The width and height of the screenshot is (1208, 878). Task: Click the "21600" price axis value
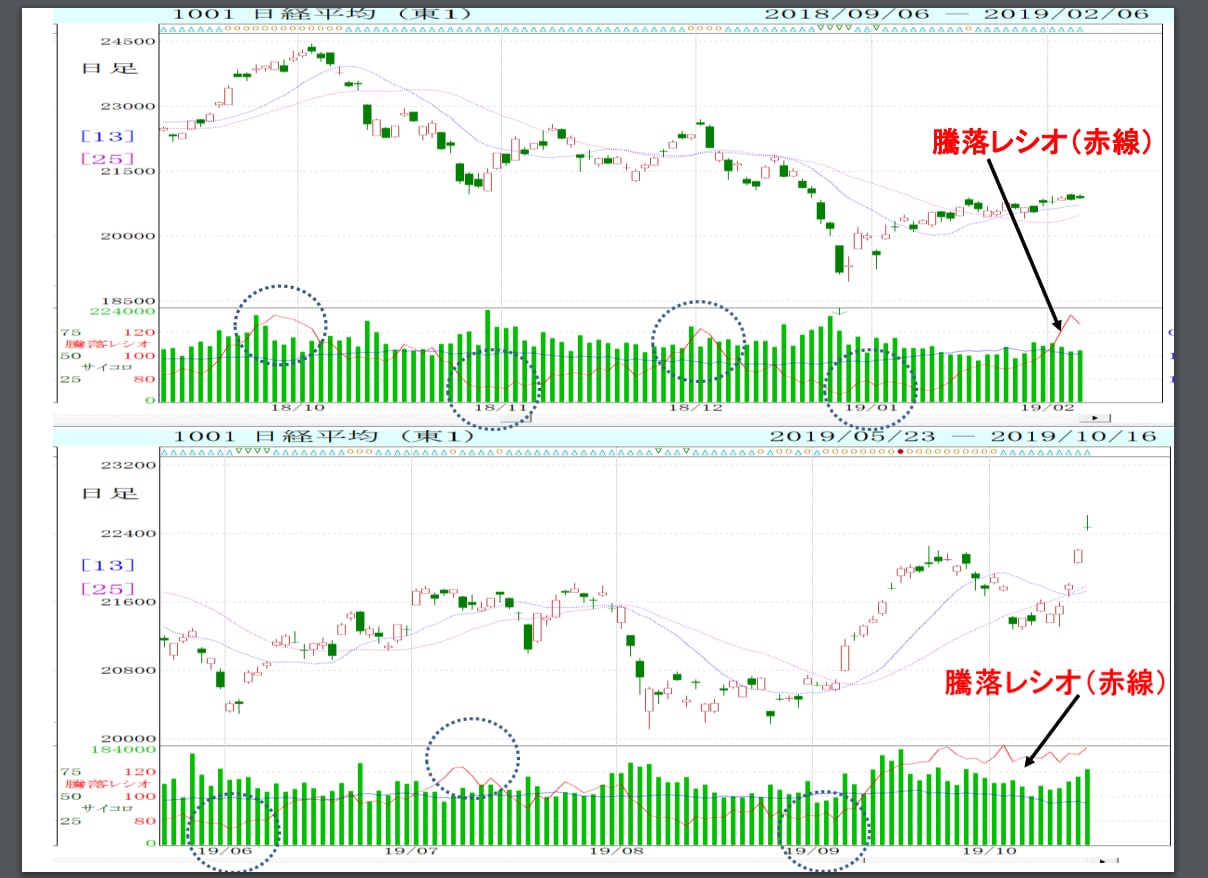coord(129,602)
